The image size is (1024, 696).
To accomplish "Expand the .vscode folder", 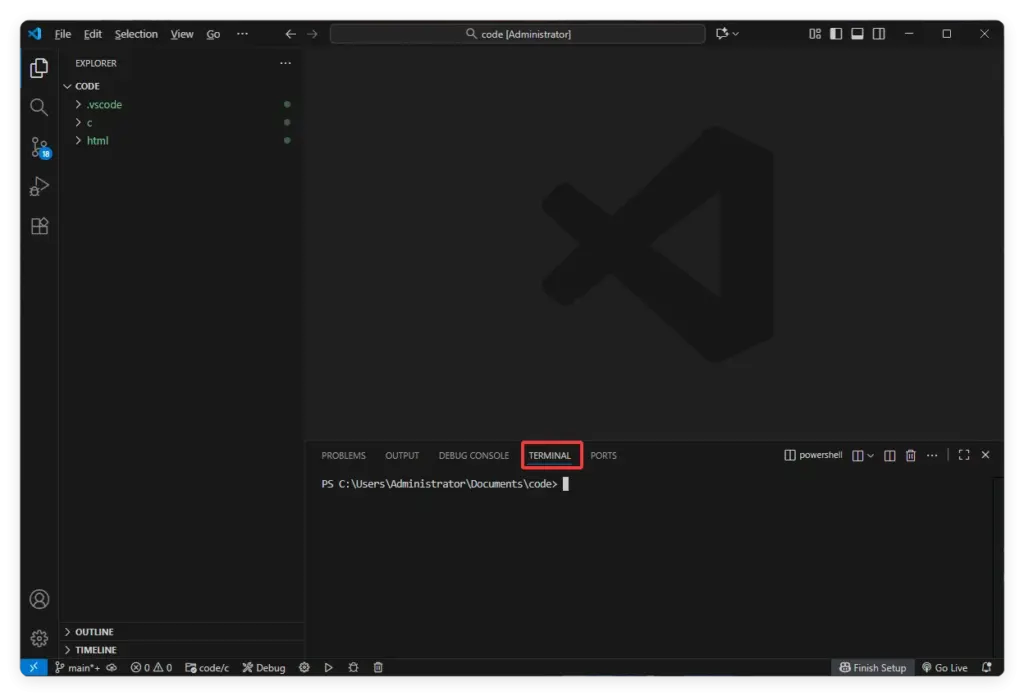I will (x=104, y=104).
